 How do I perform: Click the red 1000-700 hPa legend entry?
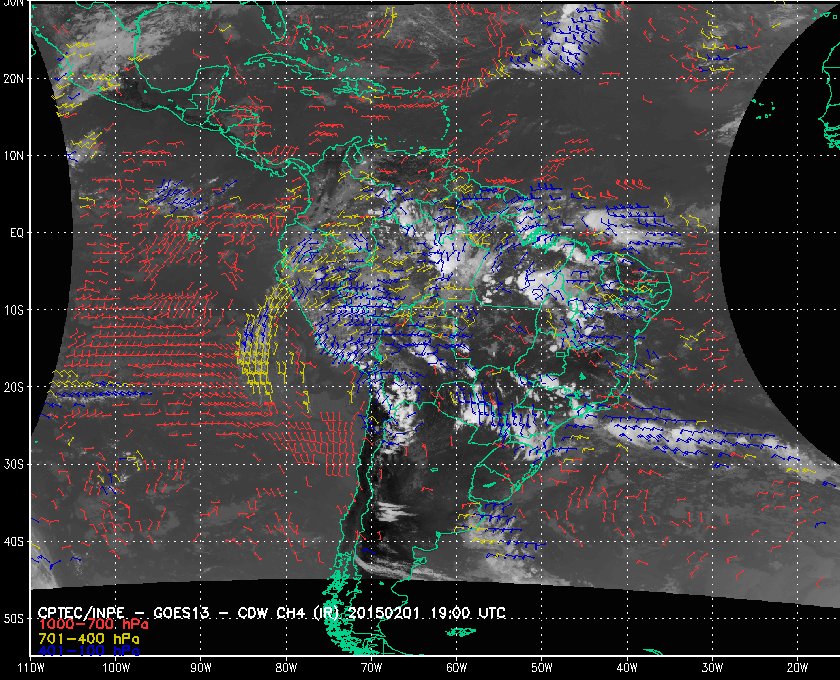[x=93, y=625]
